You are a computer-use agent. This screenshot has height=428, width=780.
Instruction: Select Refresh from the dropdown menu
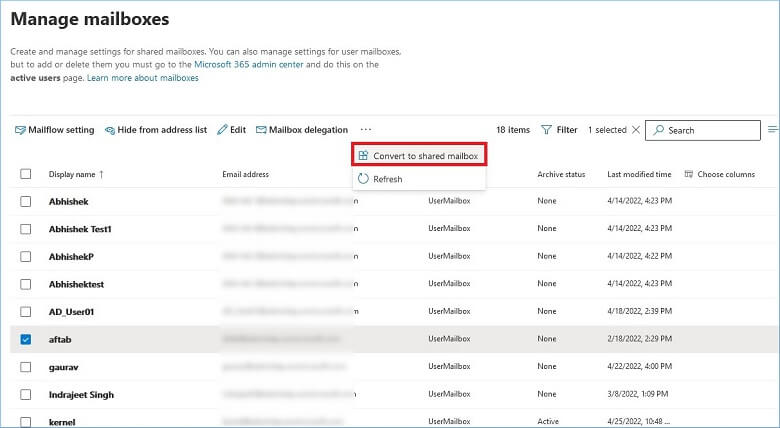click(419, 179)
